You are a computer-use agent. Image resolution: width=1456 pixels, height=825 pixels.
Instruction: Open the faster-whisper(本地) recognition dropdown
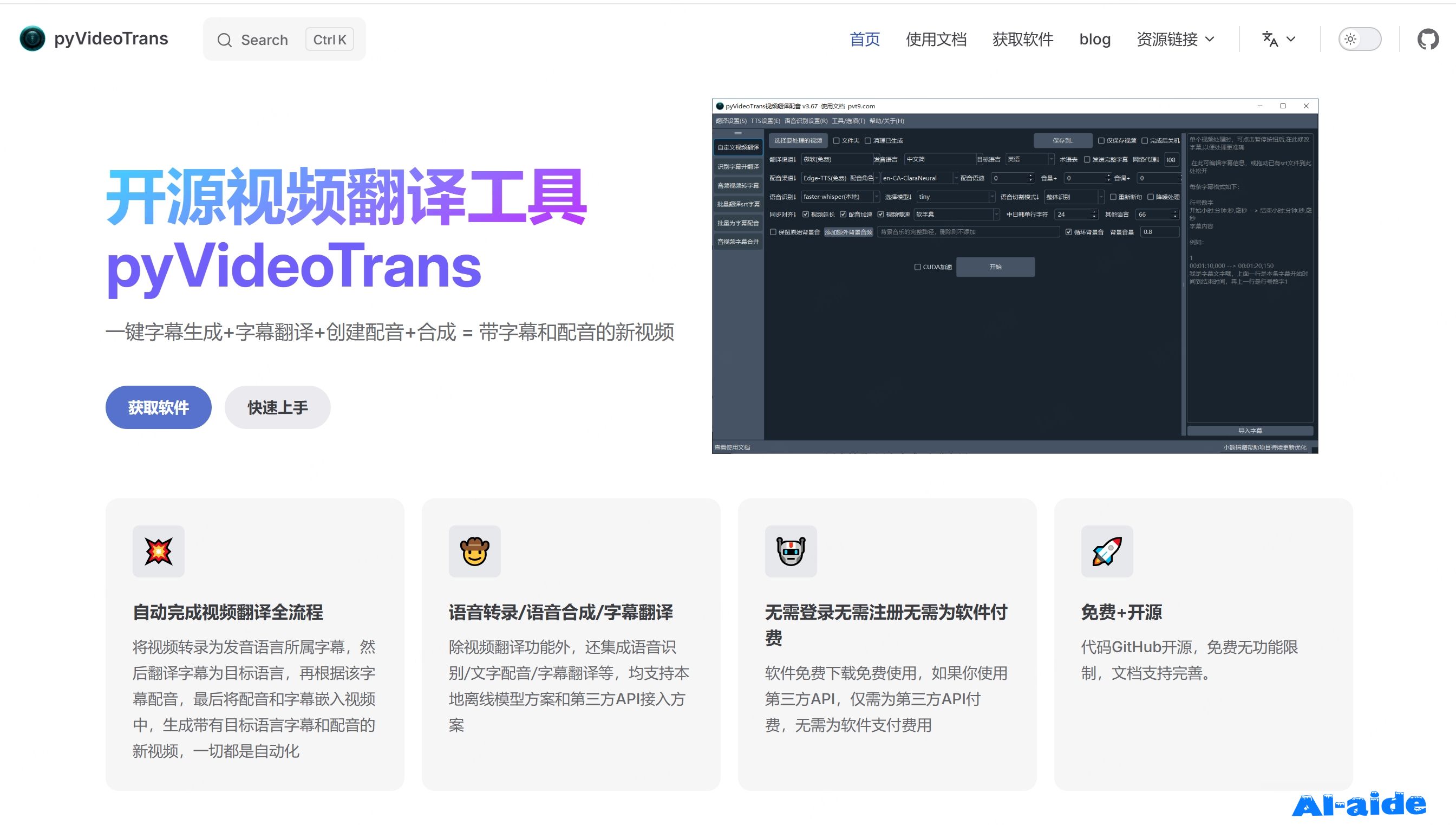(840, 197)
